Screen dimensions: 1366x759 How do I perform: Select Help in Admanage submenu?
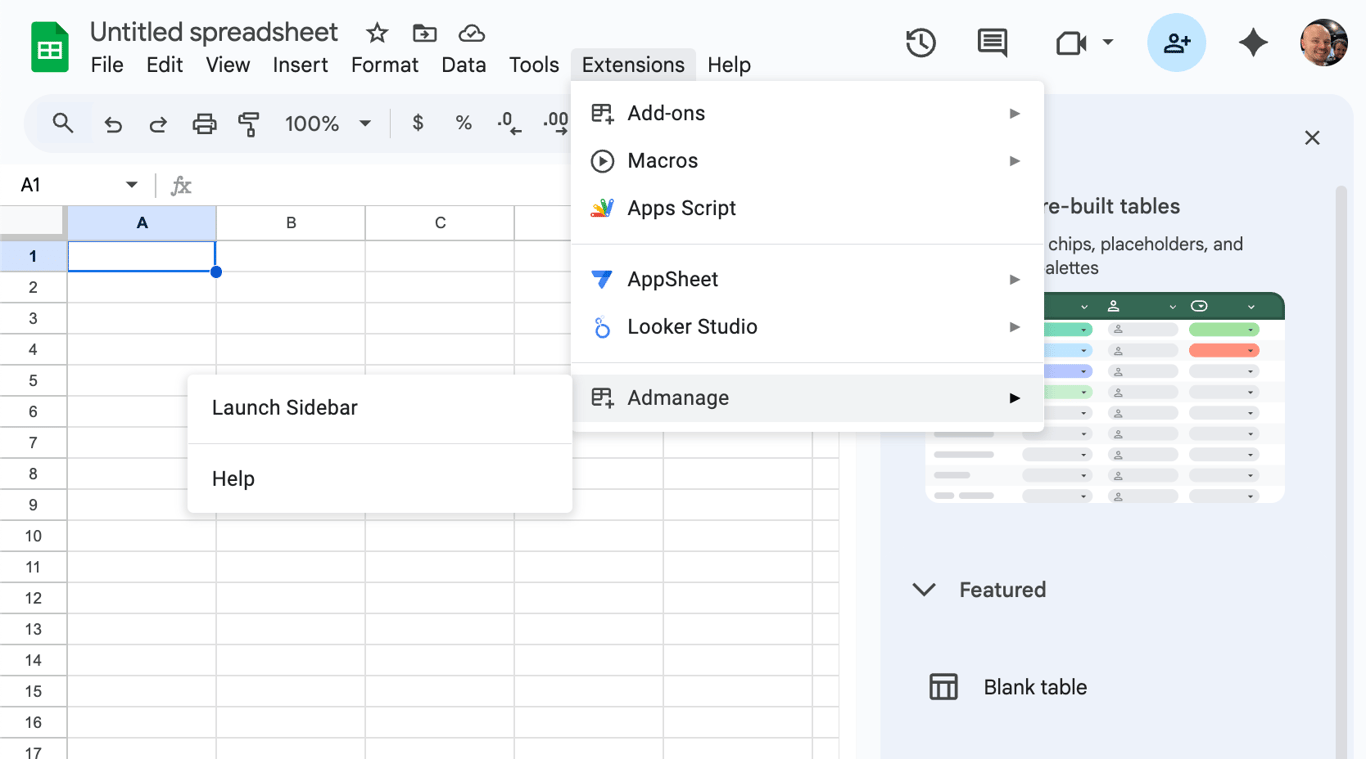coord(380,479)
